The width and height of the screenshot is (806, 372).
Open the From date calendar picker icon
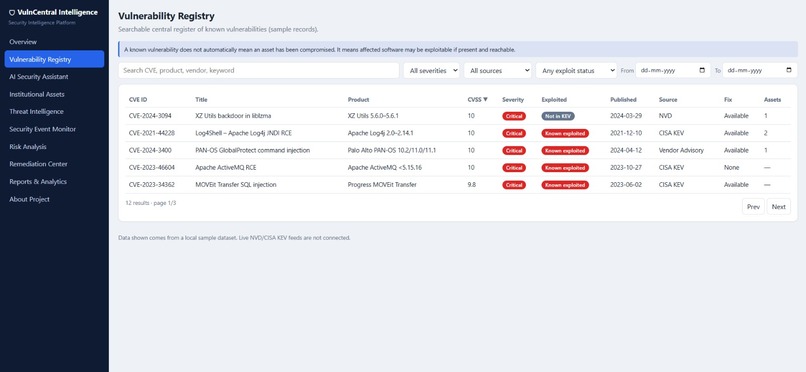[x=702, y=70]
